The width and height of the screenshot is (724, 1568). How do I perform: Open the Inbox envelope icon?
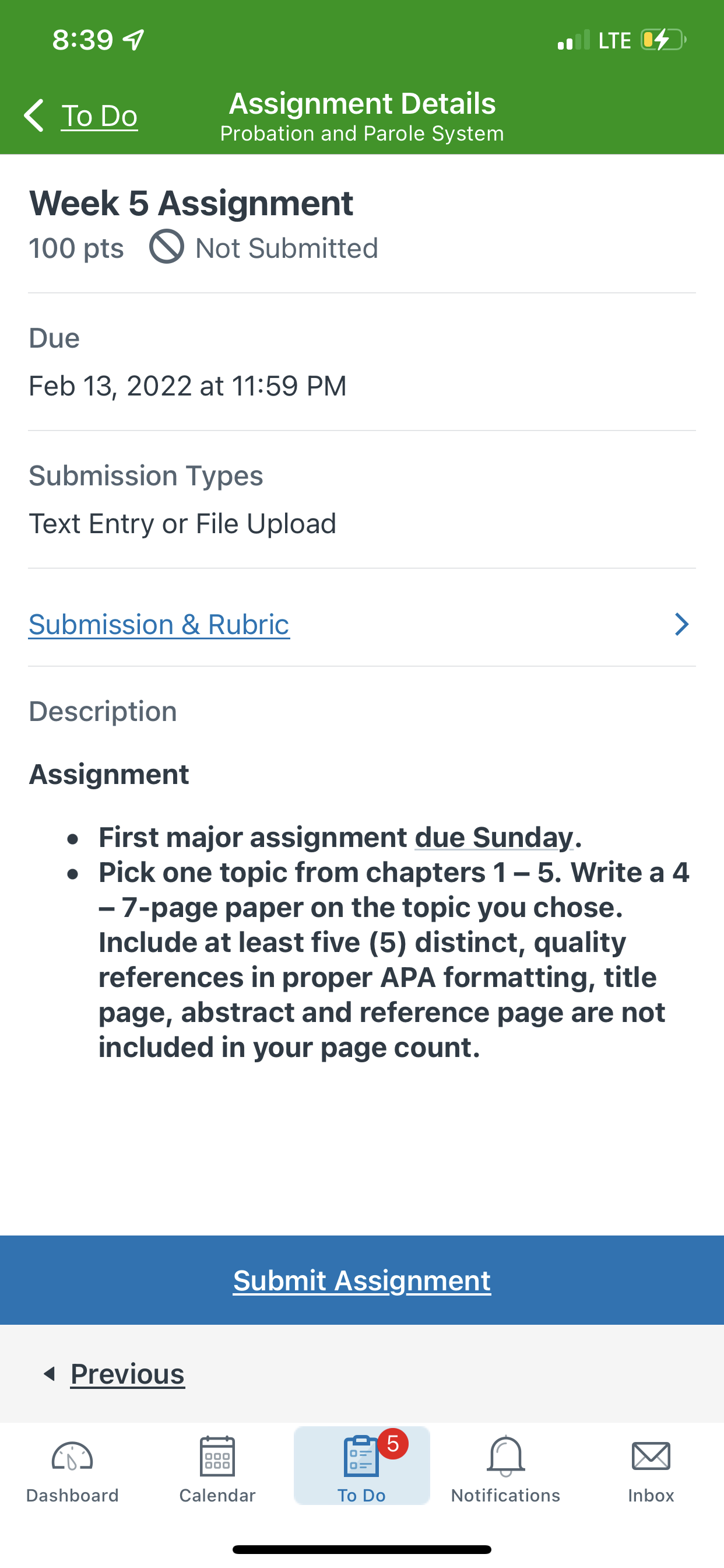point(651,1457)
